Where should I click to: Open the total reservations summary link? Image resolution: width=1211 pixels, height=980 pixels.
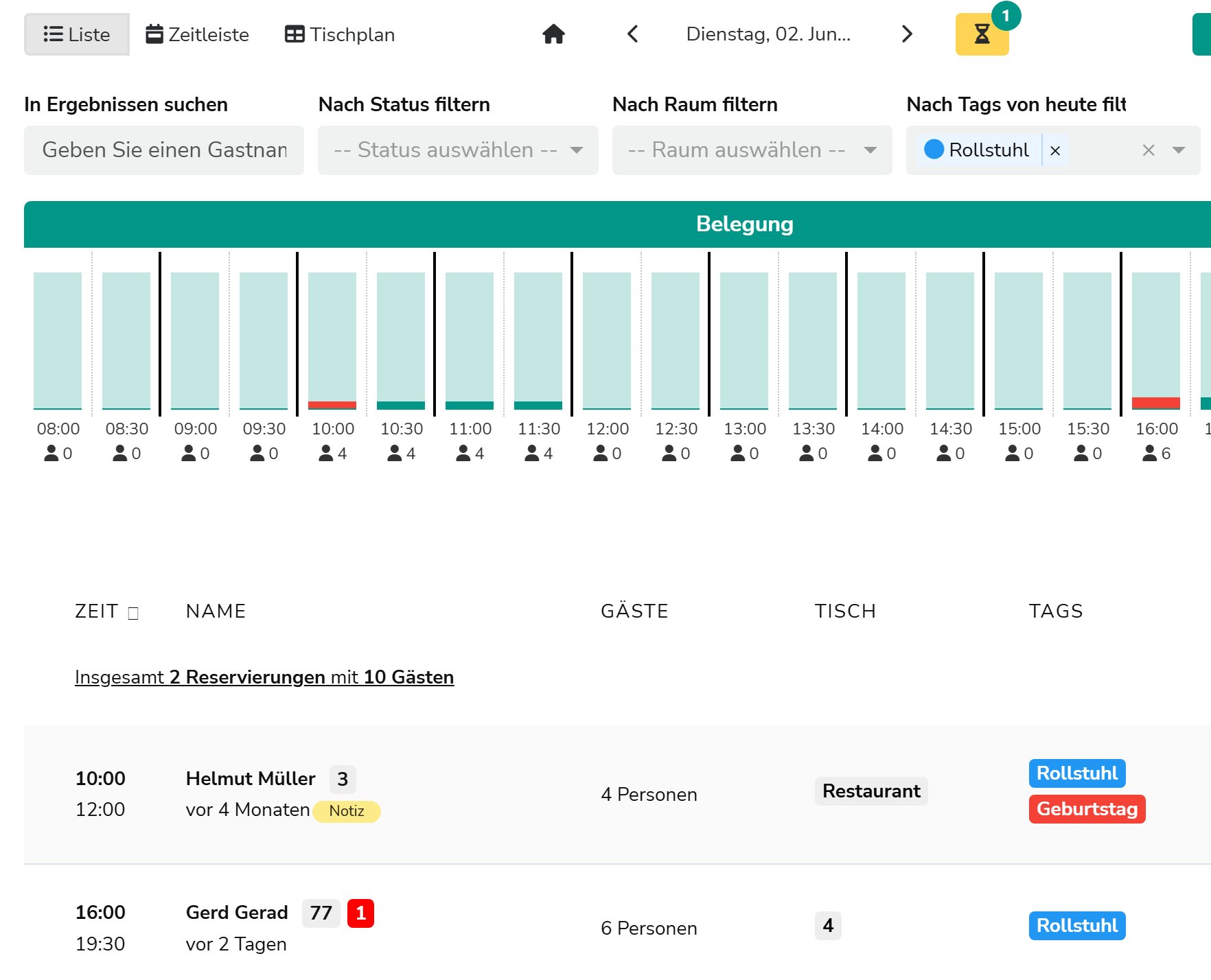click(x=264, y=677)
